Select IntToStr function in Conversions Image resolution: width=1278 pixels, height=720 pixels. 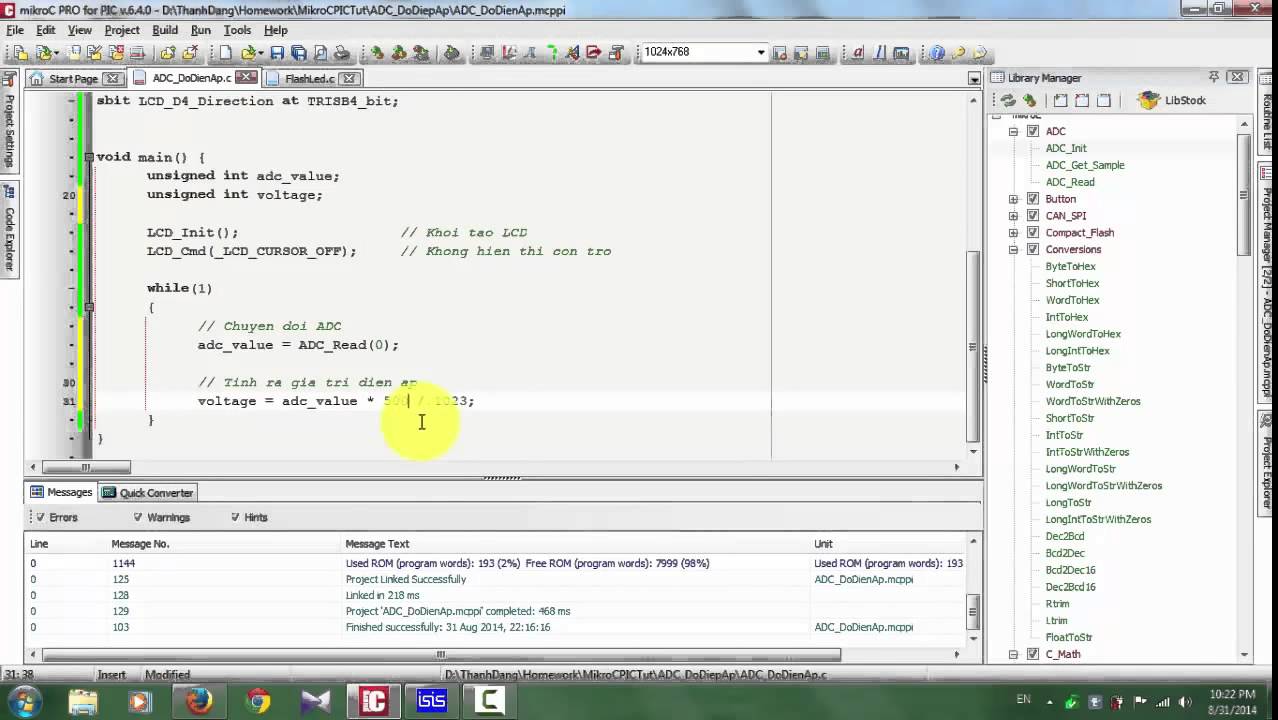pos(1064,435)
